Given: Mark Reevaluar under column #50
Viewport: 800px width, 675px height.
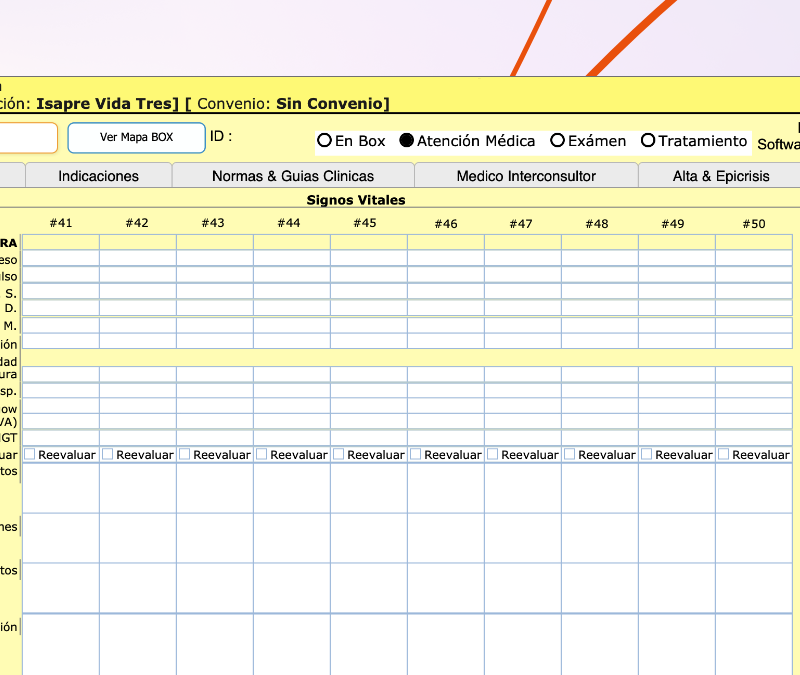Looking at the screenshot, I should (724, 454).
